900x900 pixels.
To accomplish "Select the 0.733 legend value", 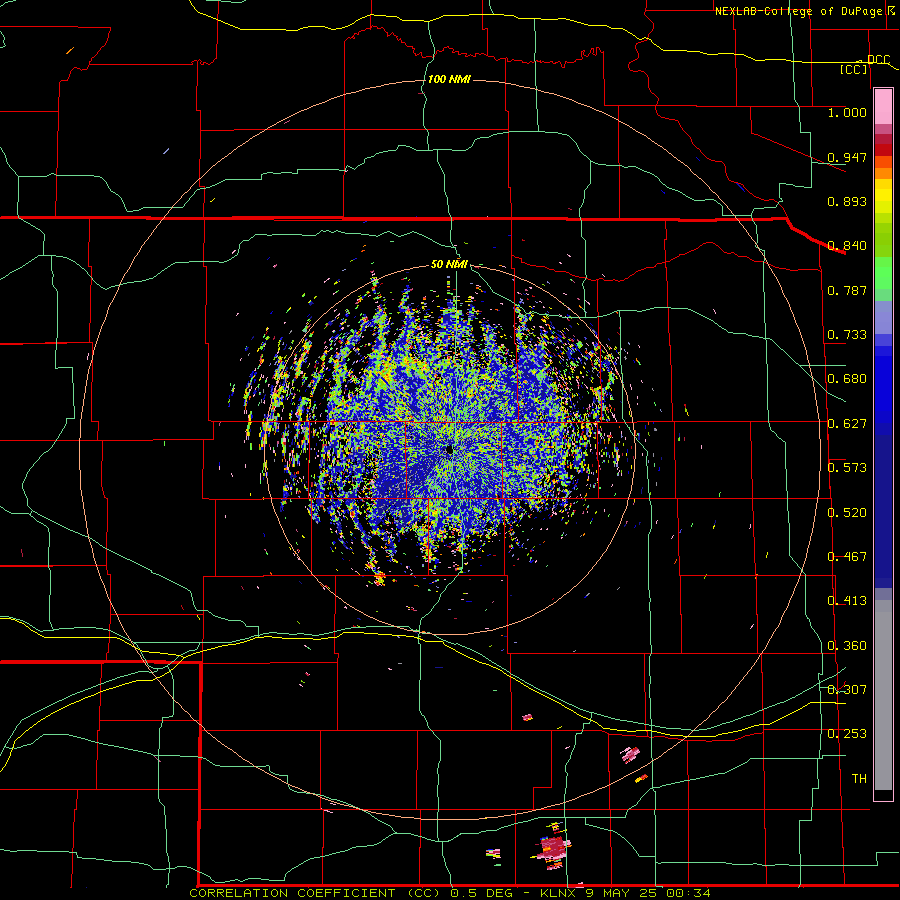I will point(847,335).
